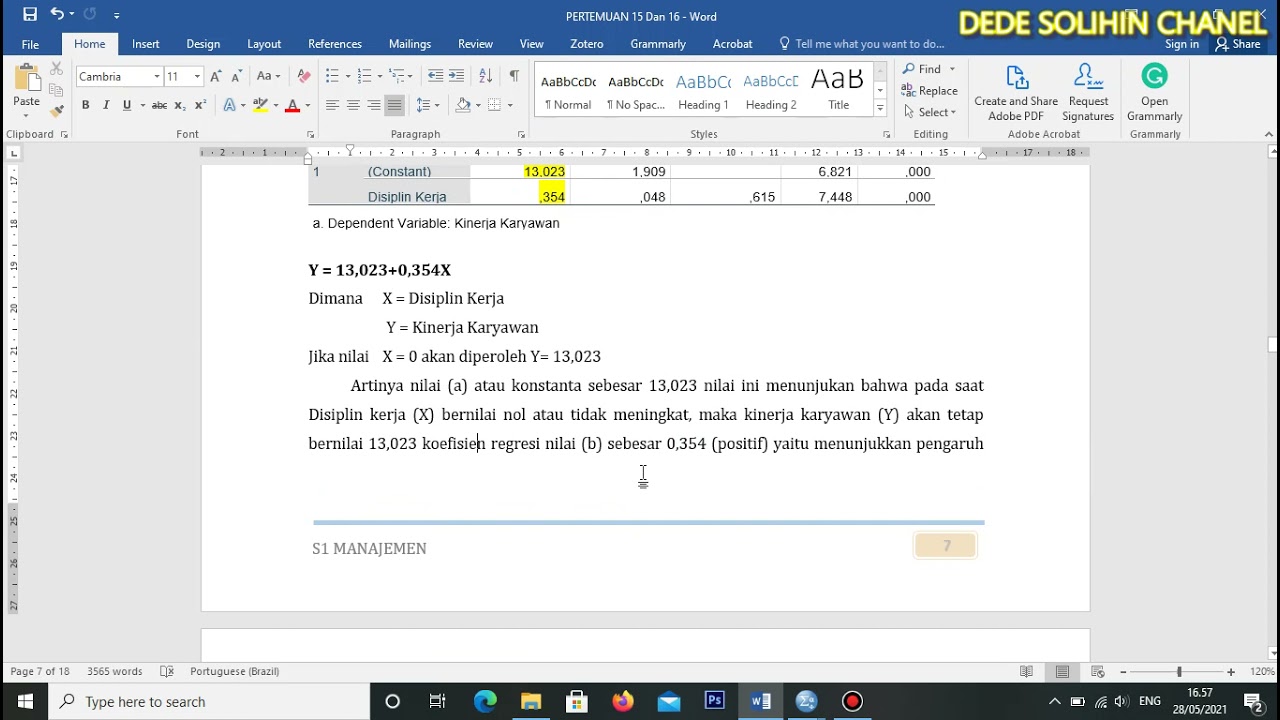Image resolution: width=1280 pixels, height=720 pixels.
Task: Decrease paragraph indent
Action: [x=435, y=76]
